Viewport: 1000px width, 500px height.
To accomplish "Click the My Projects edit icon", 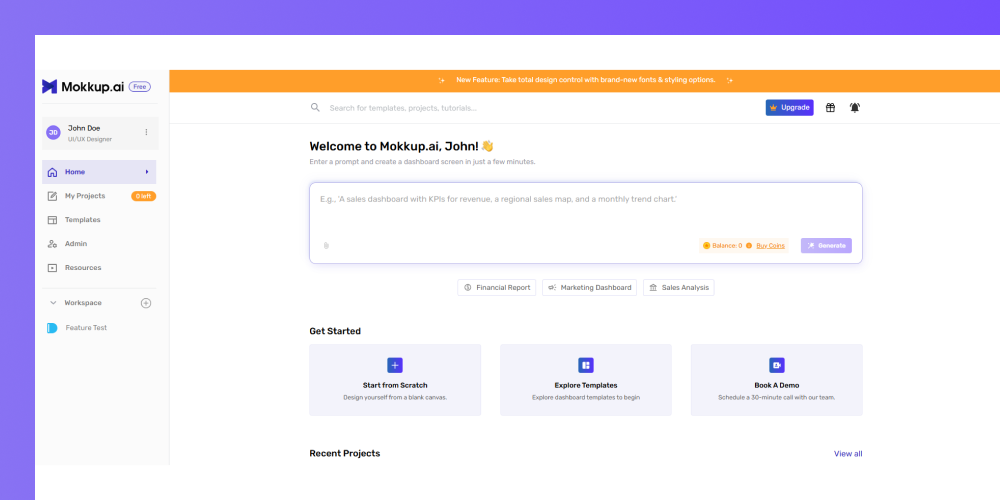I will point(52,196).
